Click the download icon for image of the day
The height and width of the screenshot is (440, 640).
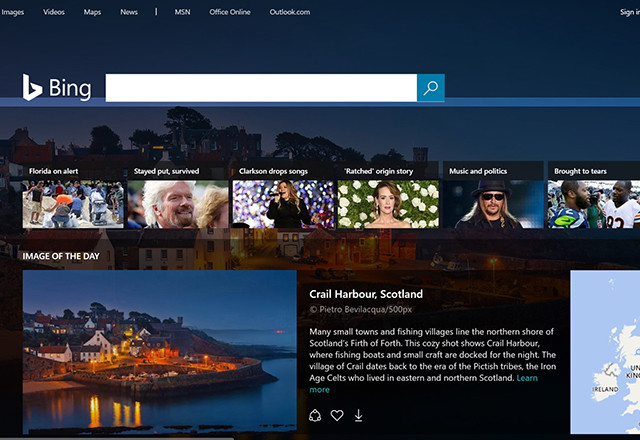click(x=358, y=416)
